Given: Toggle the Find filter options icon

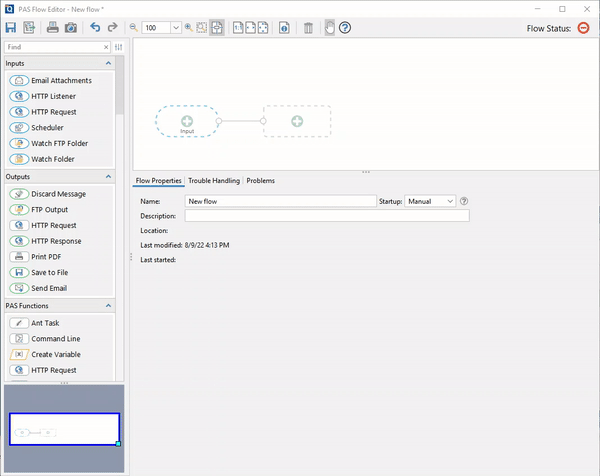Looking at the screenshot, I should click(x=118, y=47).
